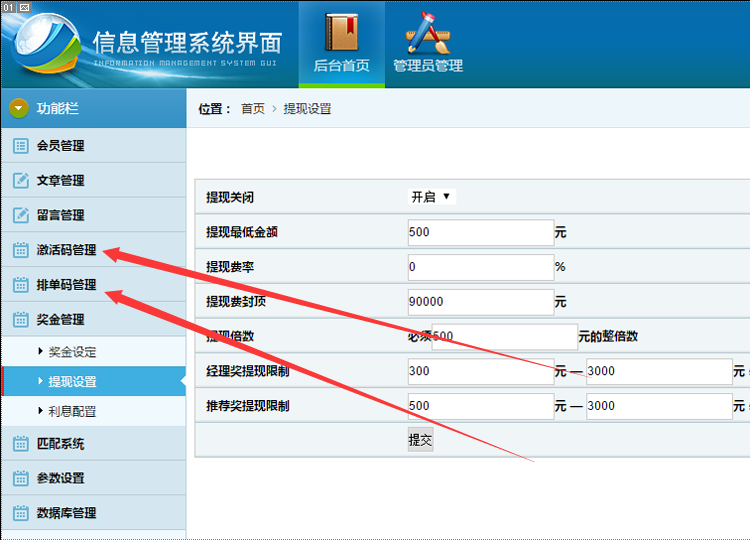Click the 推荐奖提现限制 row label

[x=247, y=406]
